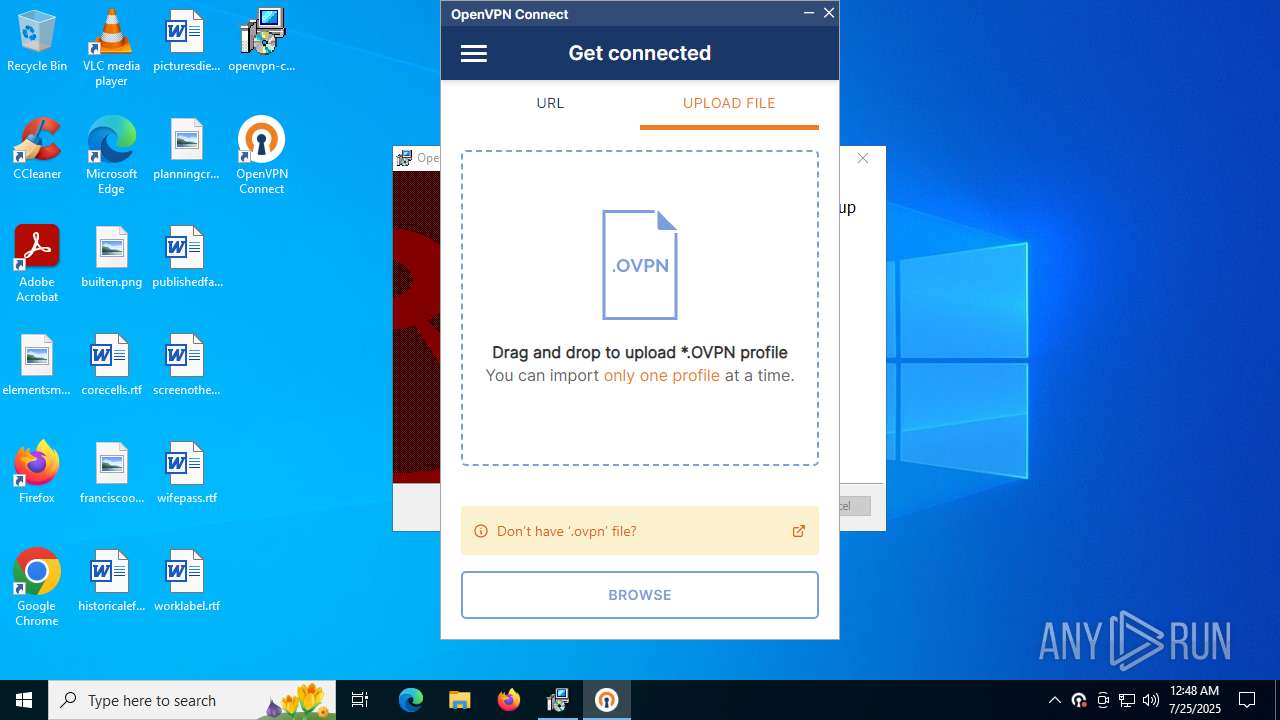Image resolution: width=1280 pixels, height=720 pixels.
Task: Open Google Chrome desktop shortcut
Action: [x=37, y=587]
